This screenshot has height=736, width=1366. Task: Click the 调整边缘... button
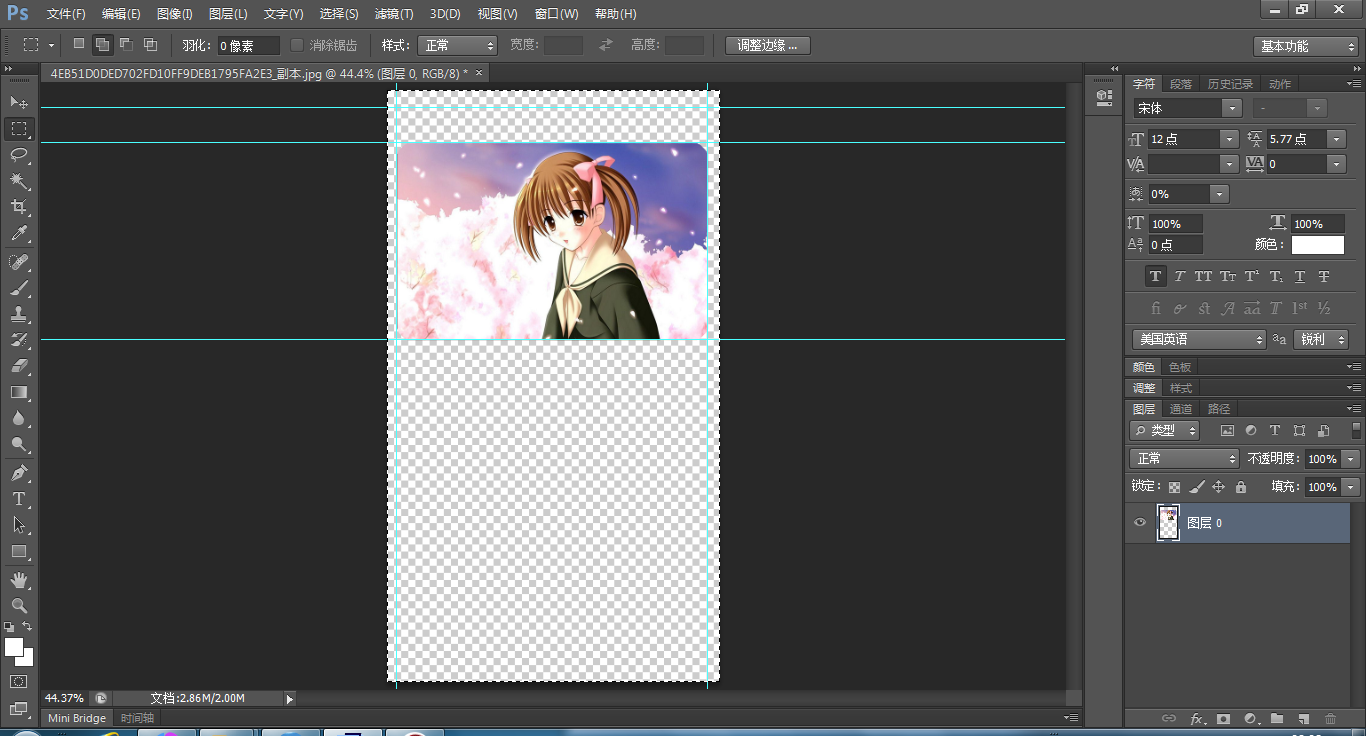click(x=768, y=45)
